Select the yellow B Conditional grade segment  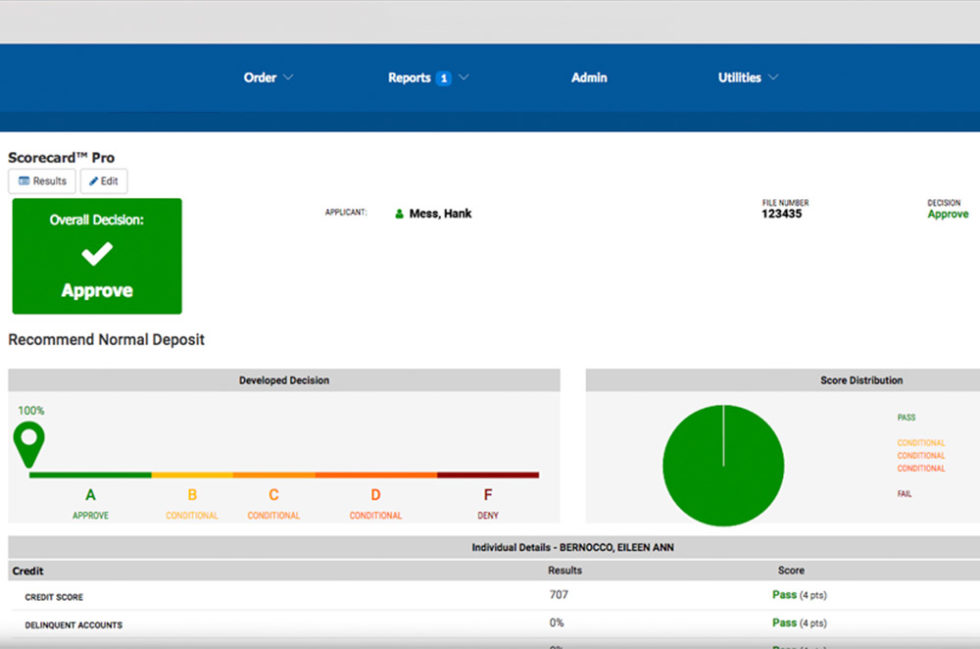click(192, 475)
